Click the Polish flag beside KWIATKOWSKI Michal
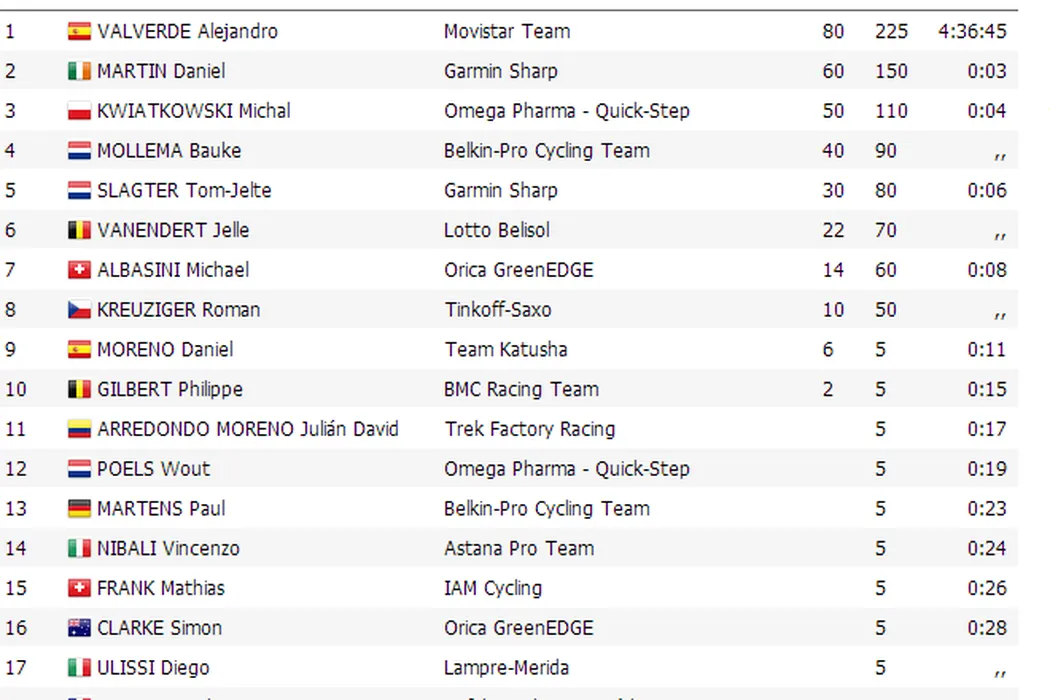The image size is (1050, 700). [x=79, y=111]
